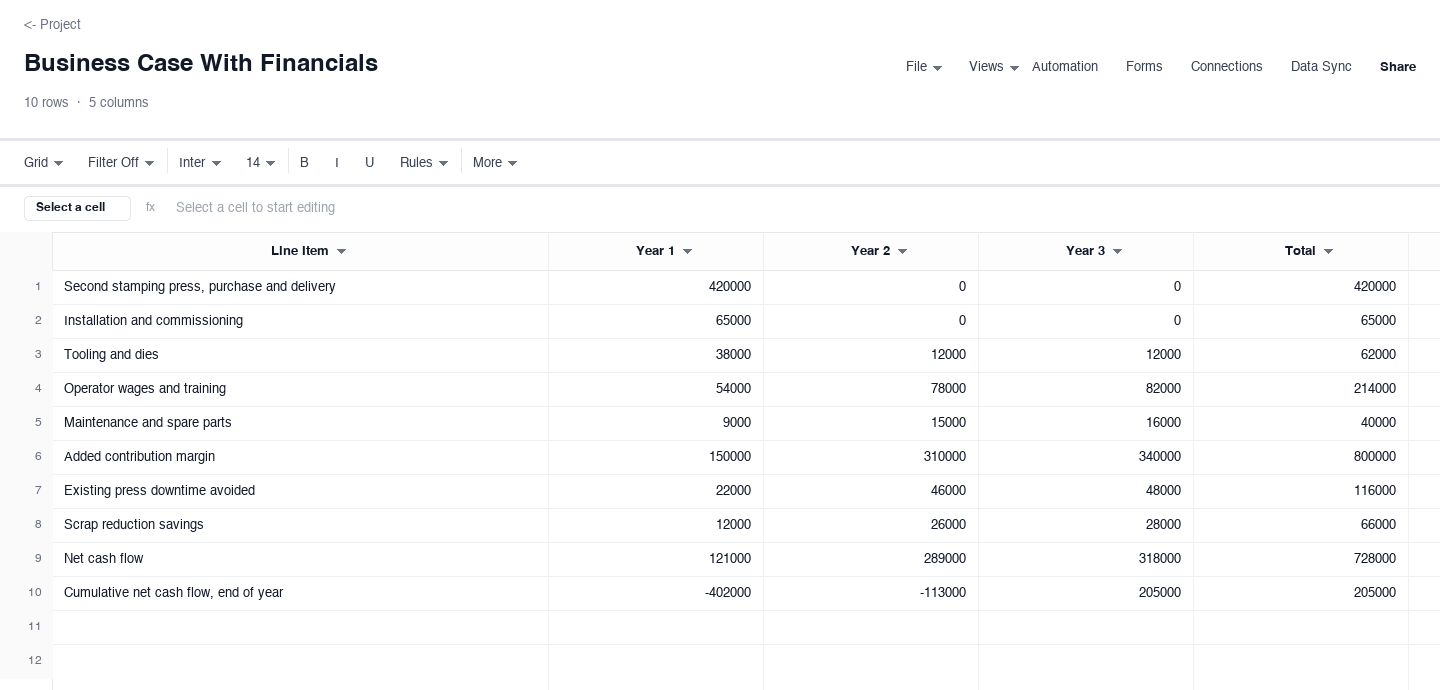Select Year 2 value 46000
Viewport: 1440px width, 690px height.
click(871, 491)
